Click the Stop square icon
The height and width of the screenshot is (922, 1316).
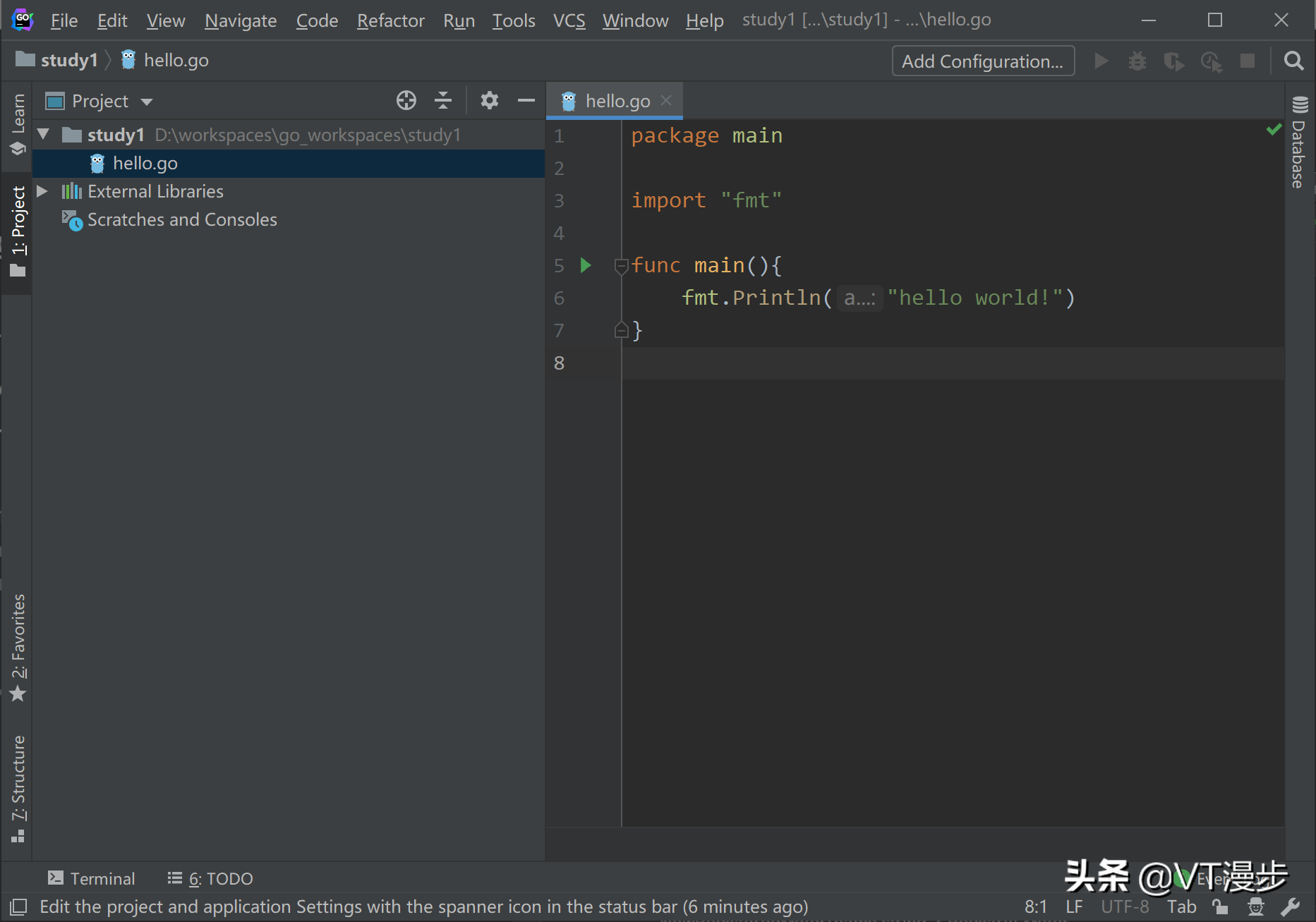[1248, 61]
